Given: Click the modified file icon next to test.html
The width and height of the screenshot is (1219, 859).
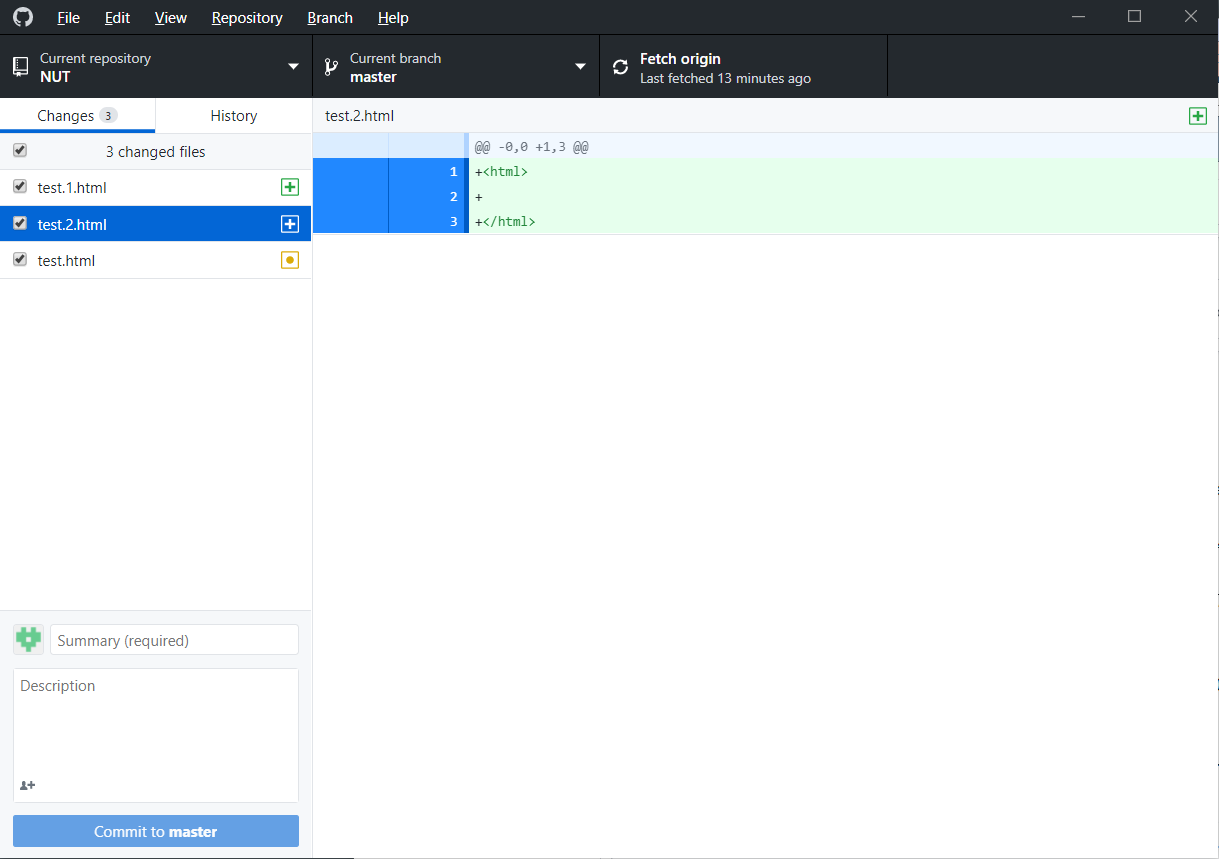Looking at the screenshot, I should [x=289, y=260].
